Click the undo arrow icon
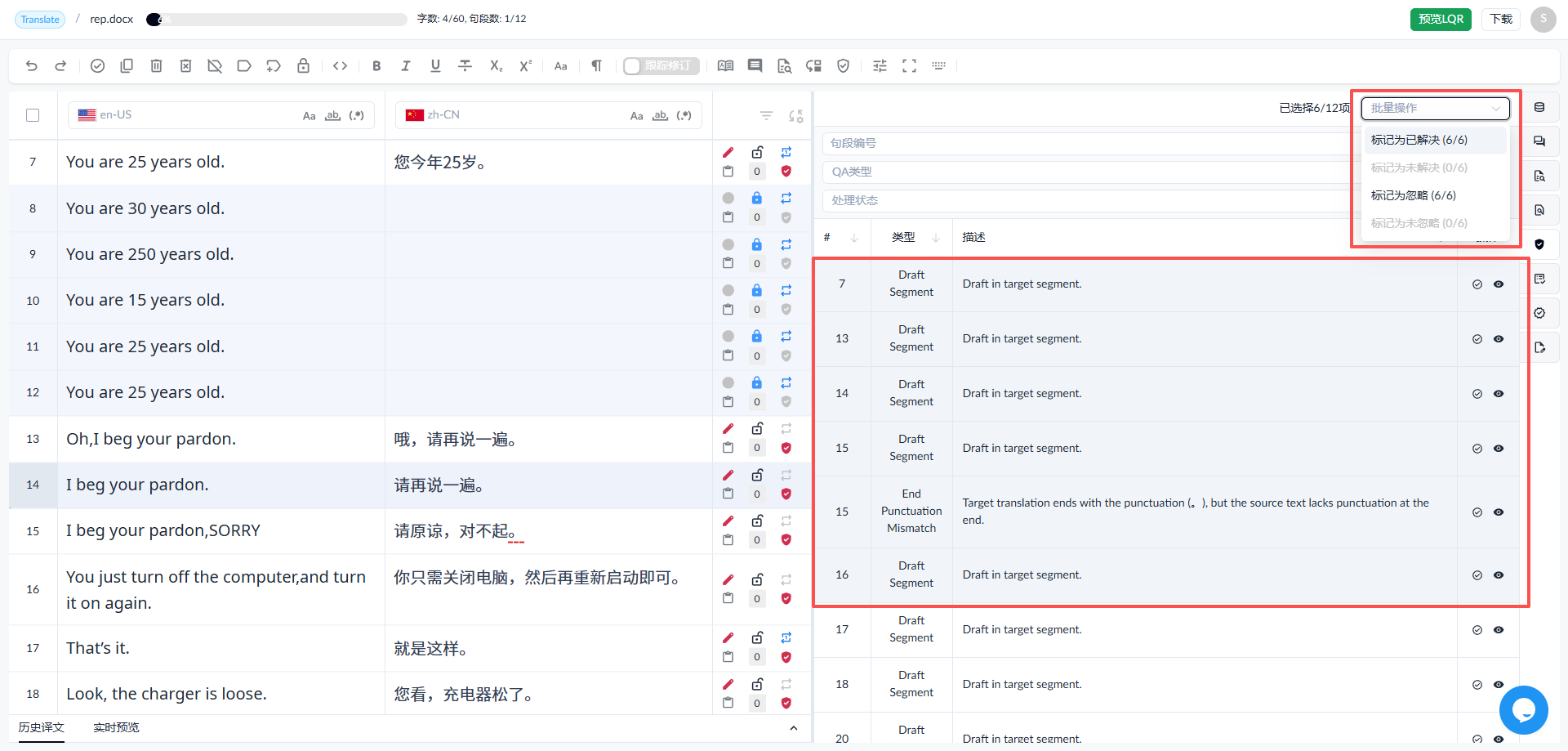 pyautogui.click(x=32, y=66)
